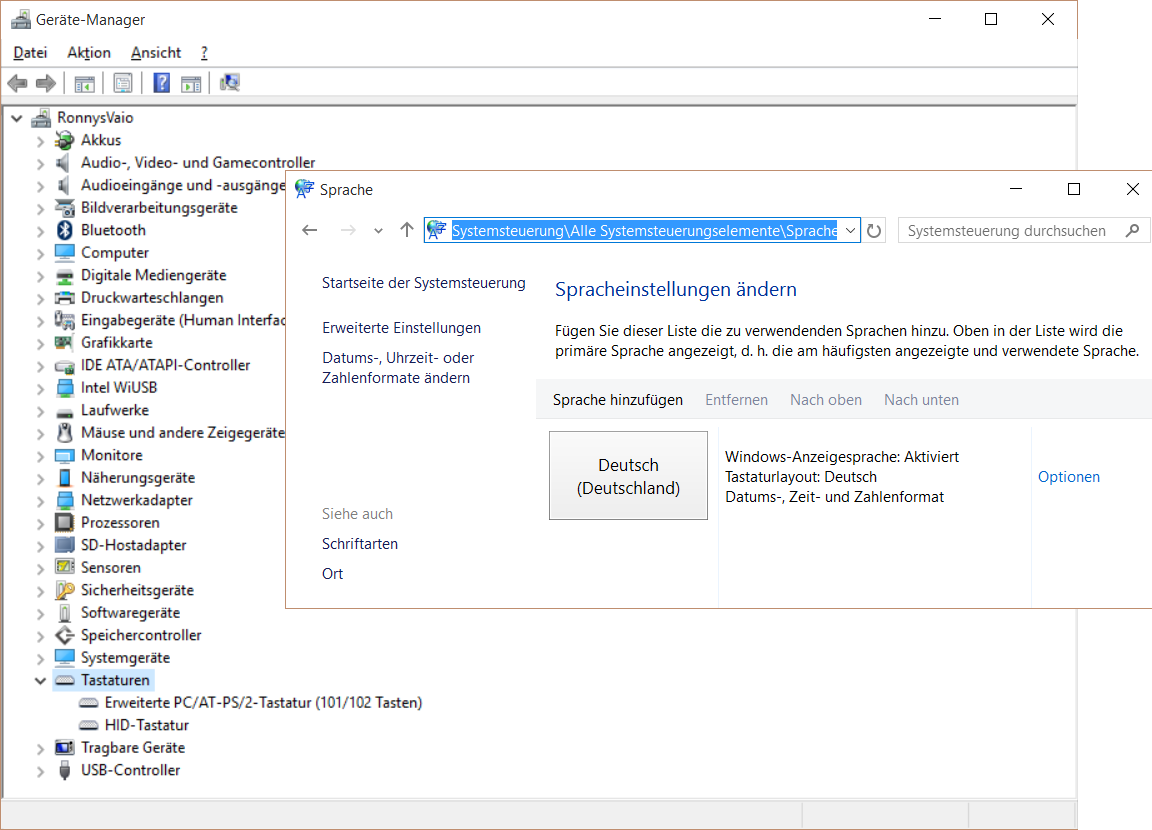Click the show/hide console tree toolbar icon

(x=84, y=83)
